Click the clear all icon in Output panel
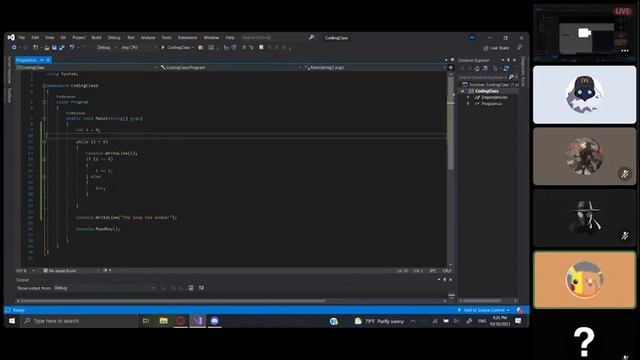 click(x=191, y=288)
